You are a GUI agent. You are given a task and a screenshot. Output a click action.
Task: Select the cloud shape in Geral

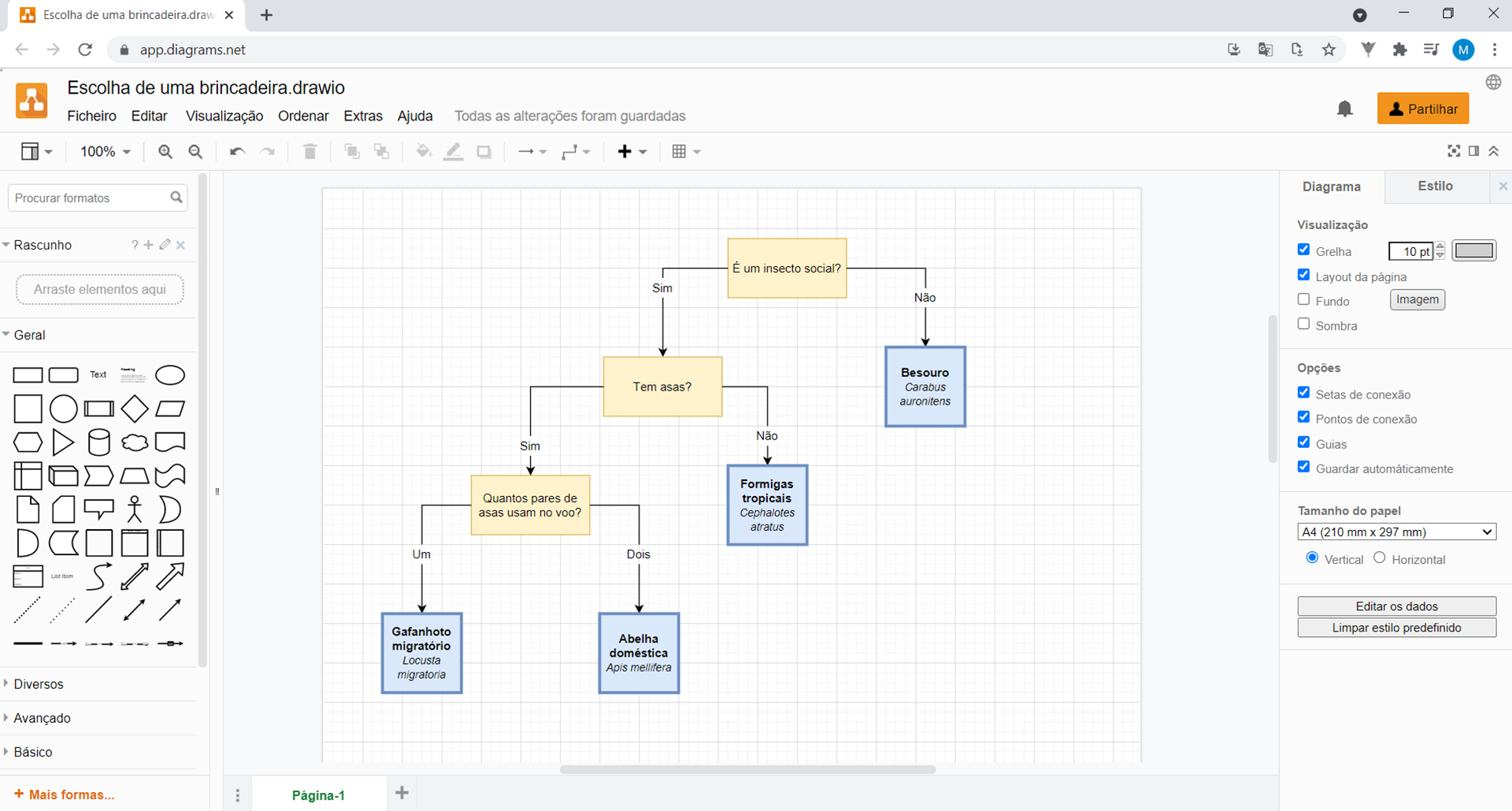tap(135, 443)
